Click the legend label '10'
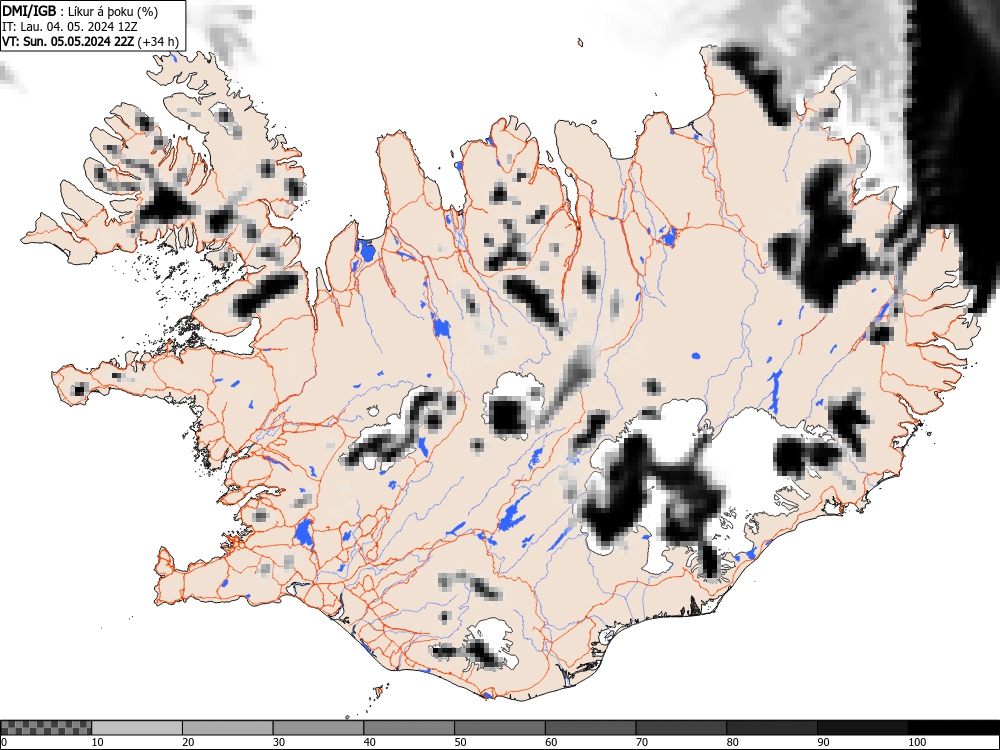The width and height of the screenshot is (1000, 750). [x=98, y=742]
